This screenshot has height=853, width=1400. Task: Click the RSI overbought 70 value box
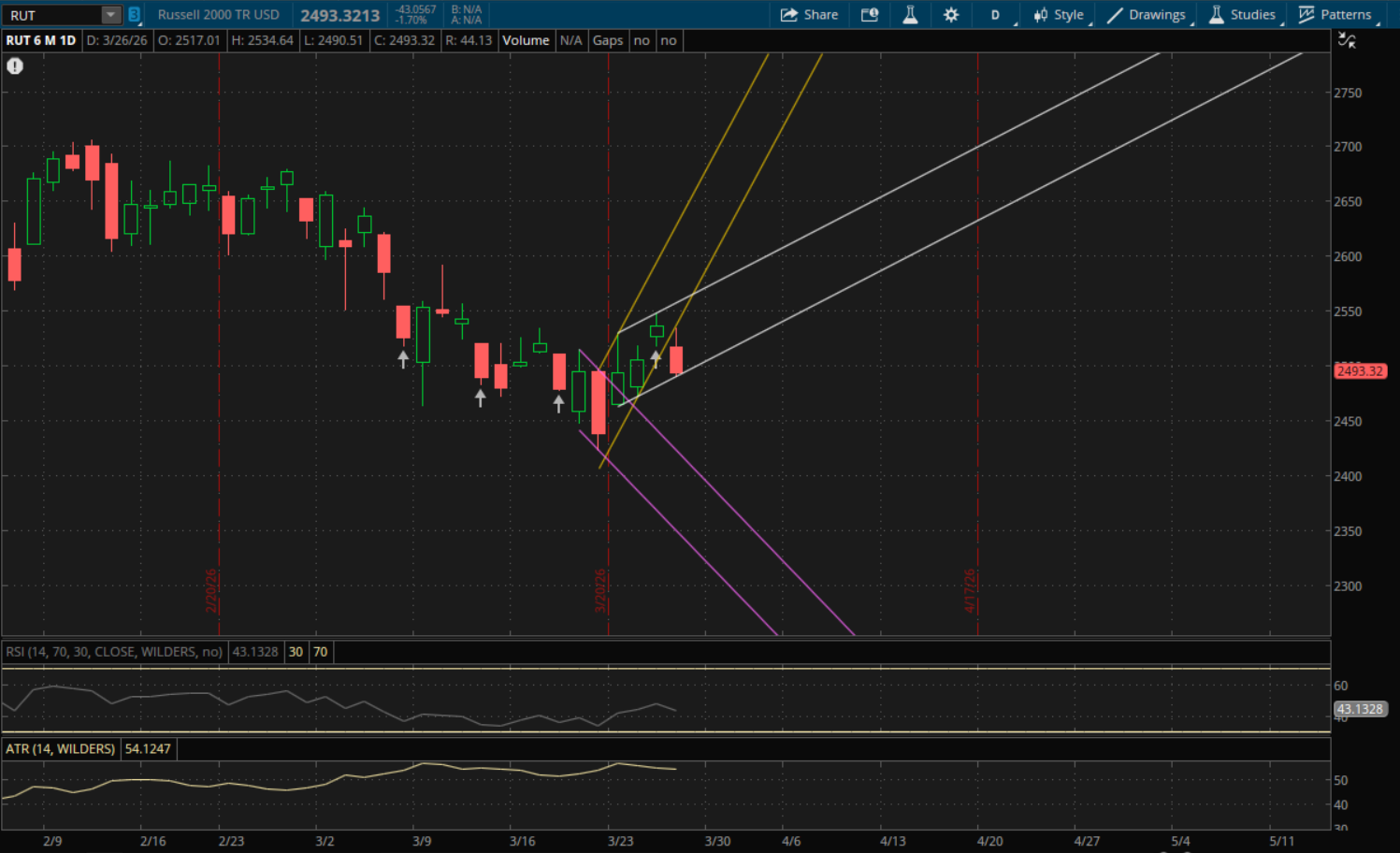point(321,652)
